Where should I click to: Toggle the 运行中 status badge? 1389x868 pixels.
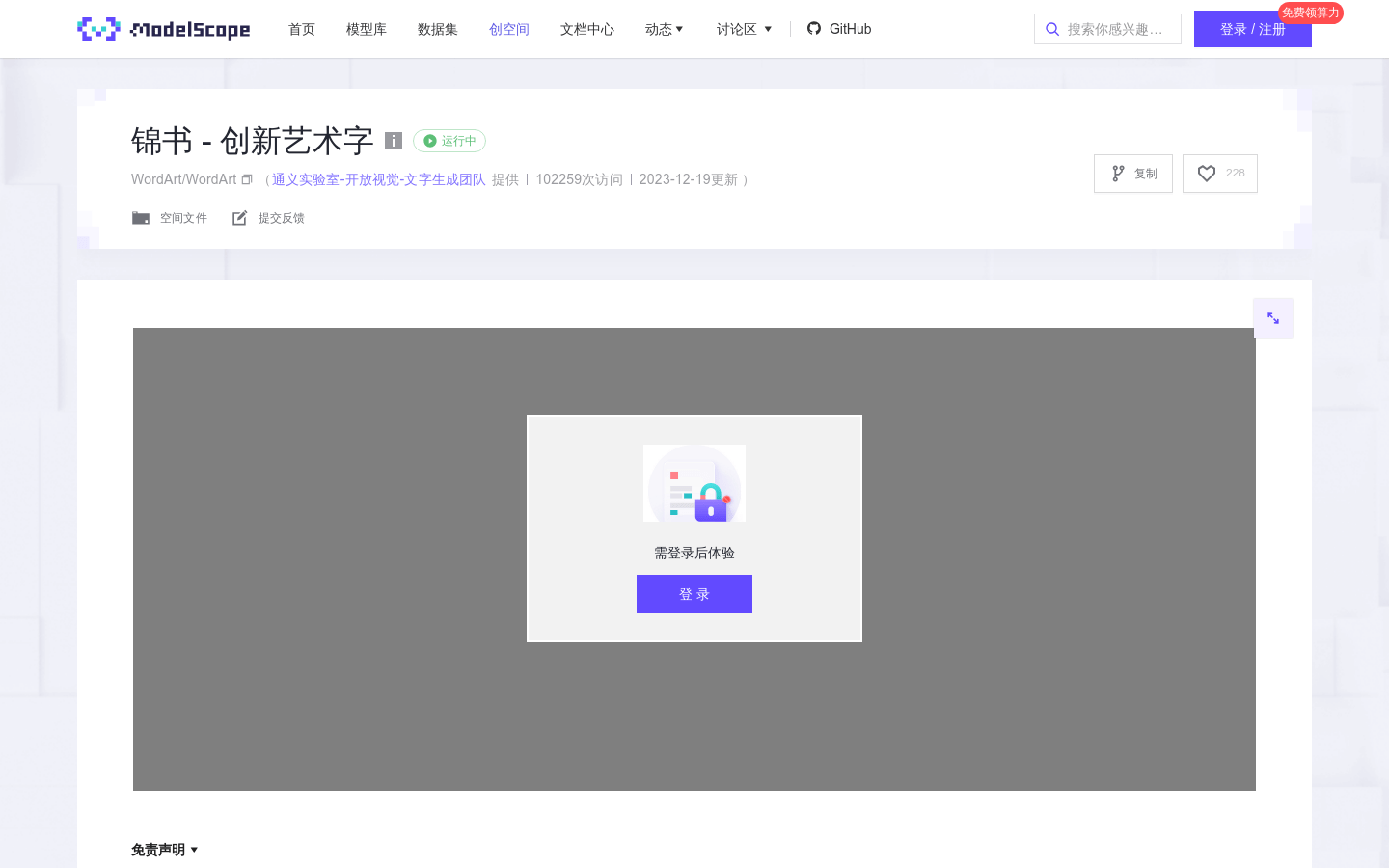point(449,141)
